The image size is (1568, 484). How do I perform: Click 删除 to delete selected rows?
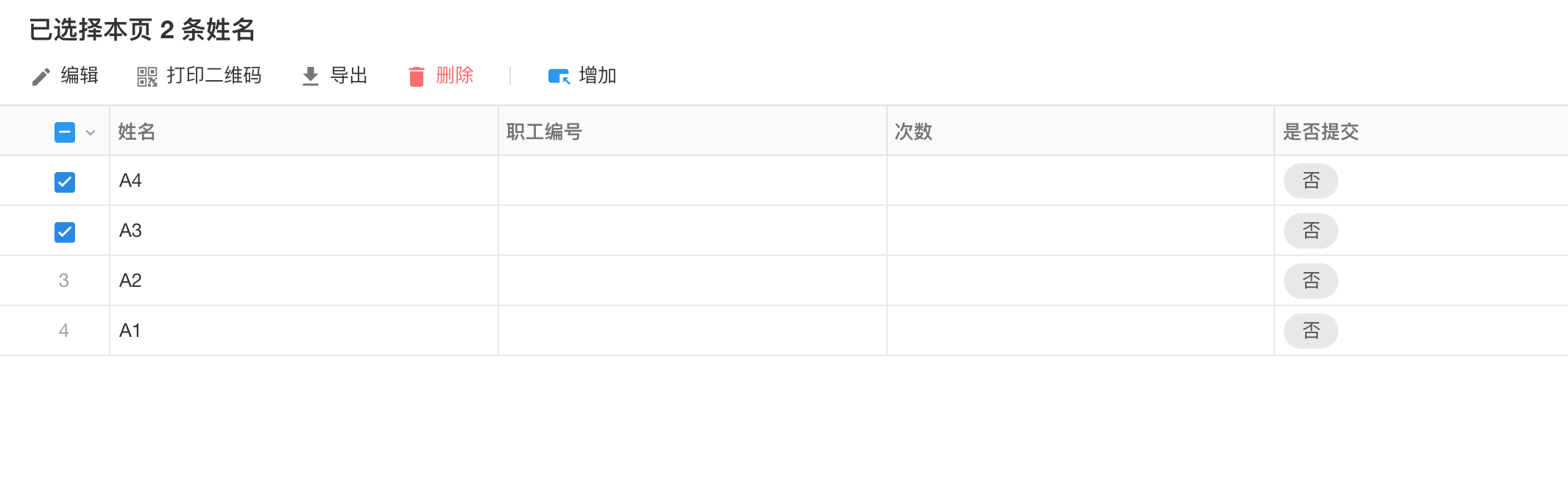(x=456, y=76)
